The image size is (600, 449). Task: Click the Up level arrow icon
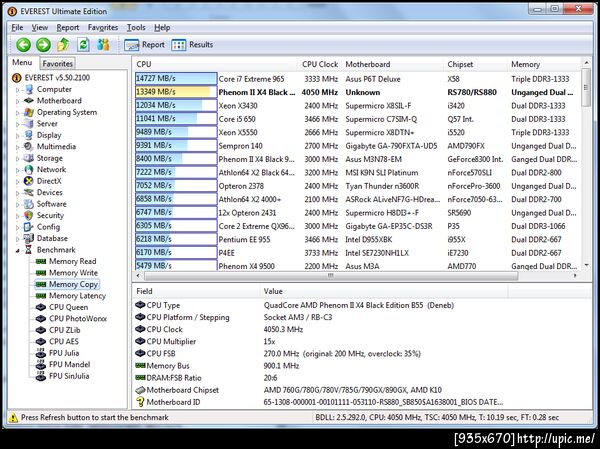point(64,45)
